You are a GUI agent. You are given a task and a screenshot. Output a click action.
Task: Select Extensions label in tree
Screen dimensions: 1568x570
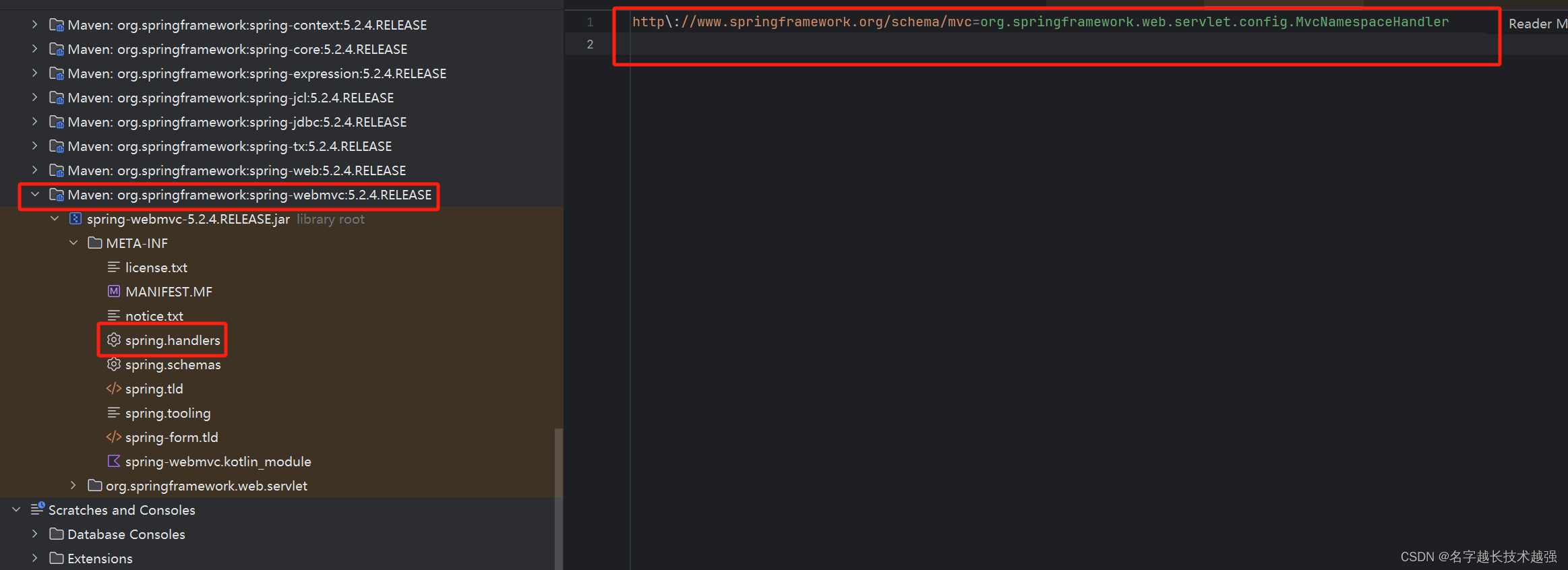(100, 559)
